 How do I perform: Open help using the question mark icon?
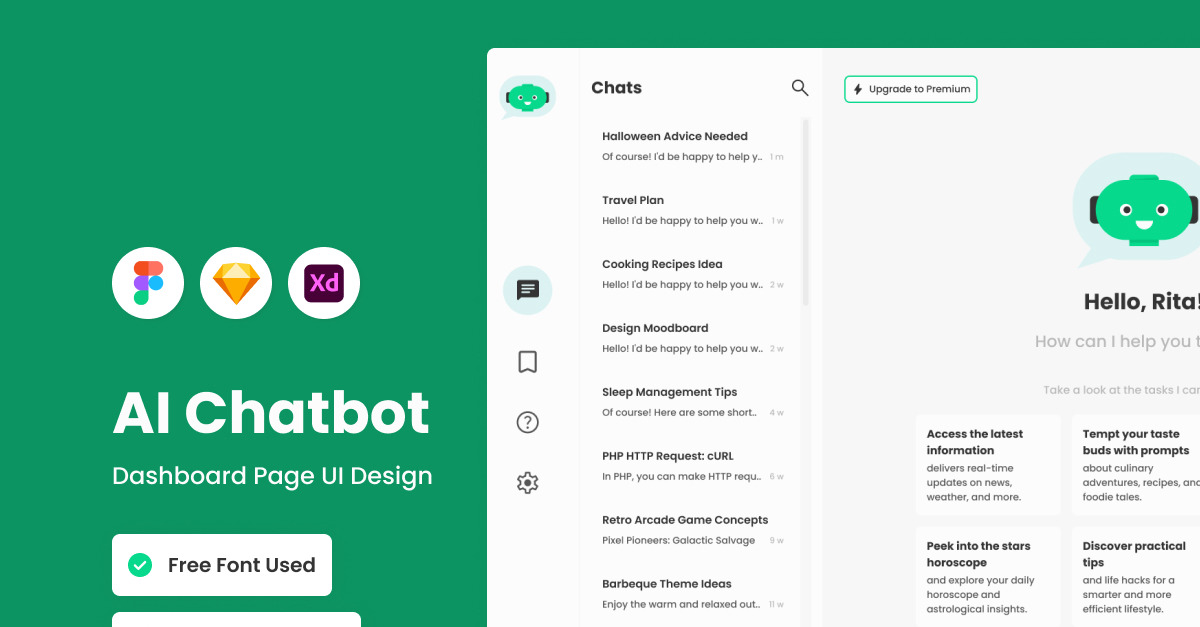click(x=527, y=422)
